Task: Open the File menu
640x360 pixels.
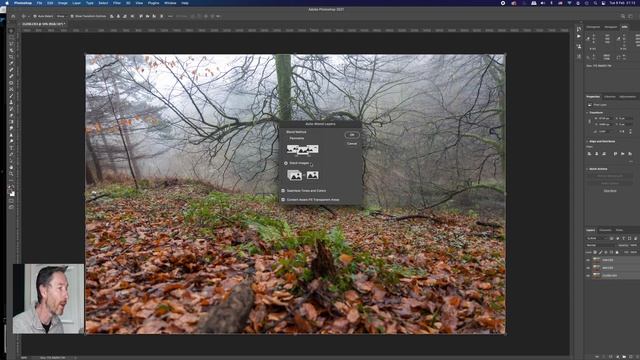Action: [x=39, y=3]
